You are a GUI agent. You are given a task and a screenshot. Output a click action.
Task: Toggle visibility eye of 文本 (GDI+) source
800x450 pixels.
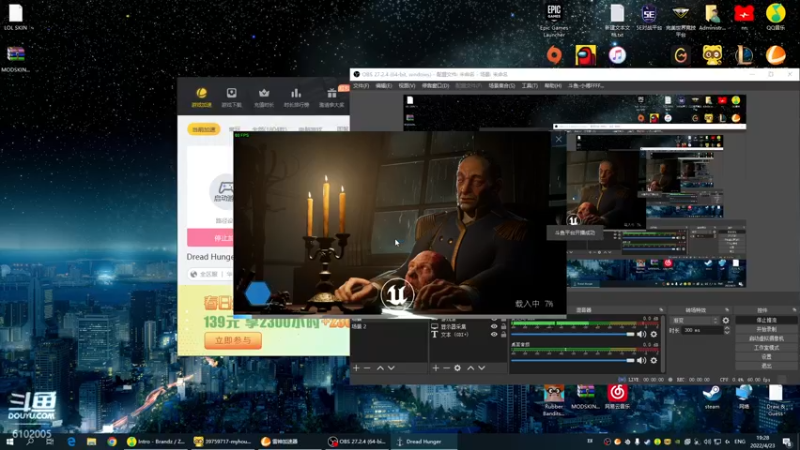(x=494, y=335)
